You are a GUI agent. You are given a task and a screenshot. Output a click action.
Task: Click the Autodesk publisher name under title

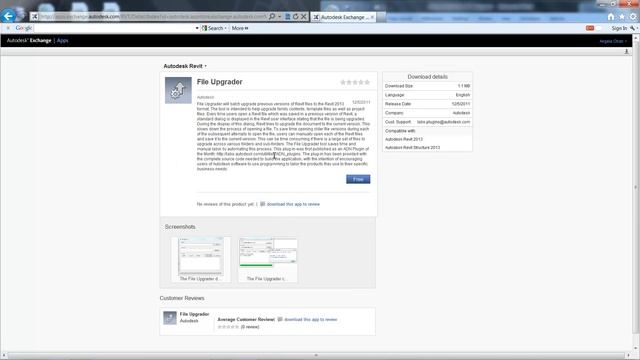(x=205, y=97)
